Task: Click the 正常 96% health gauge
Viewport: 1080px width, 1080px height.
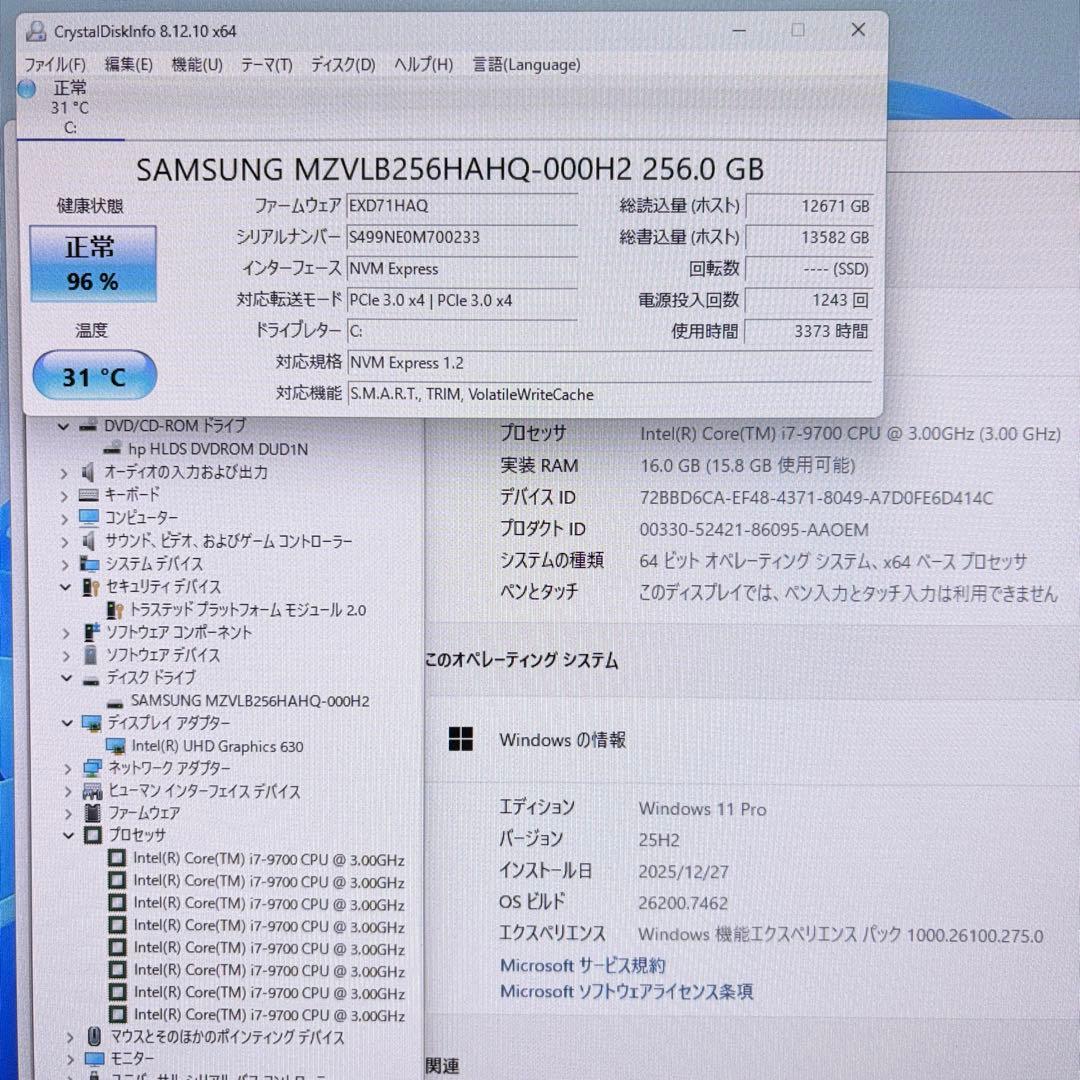Action: coord(93,262)
